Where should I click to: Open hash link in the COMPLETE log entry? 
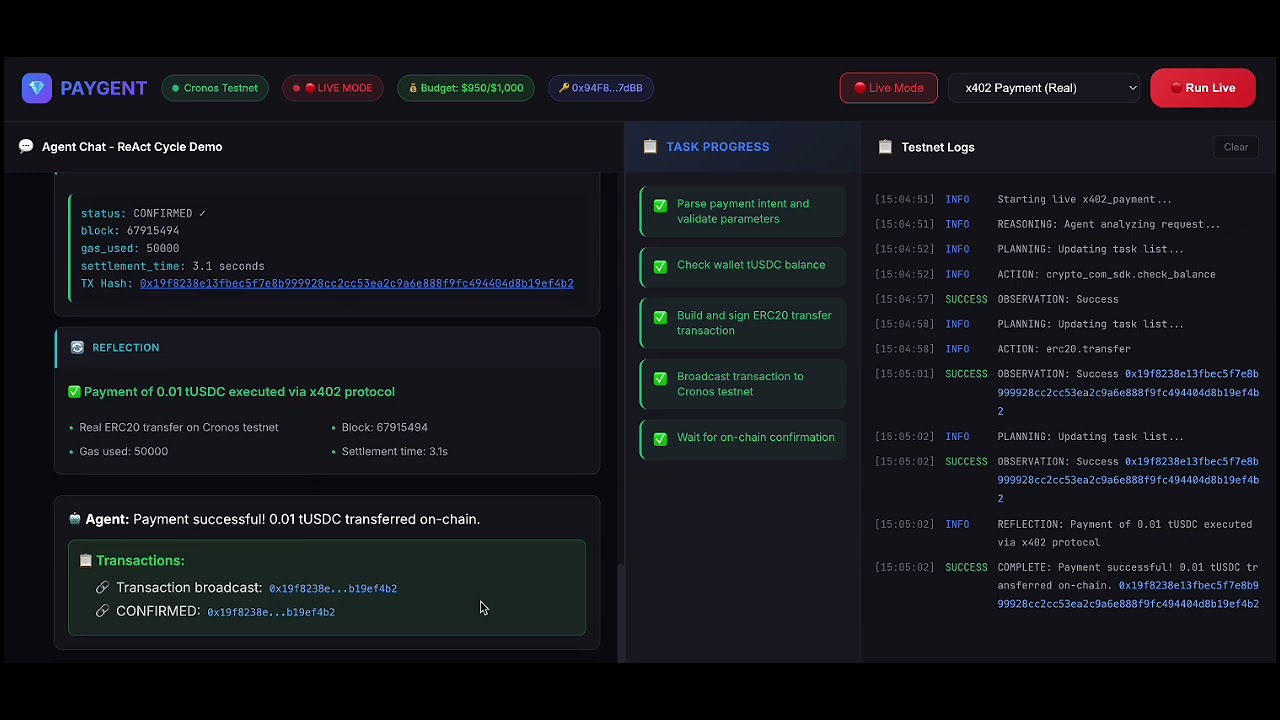click(1128, 595)
